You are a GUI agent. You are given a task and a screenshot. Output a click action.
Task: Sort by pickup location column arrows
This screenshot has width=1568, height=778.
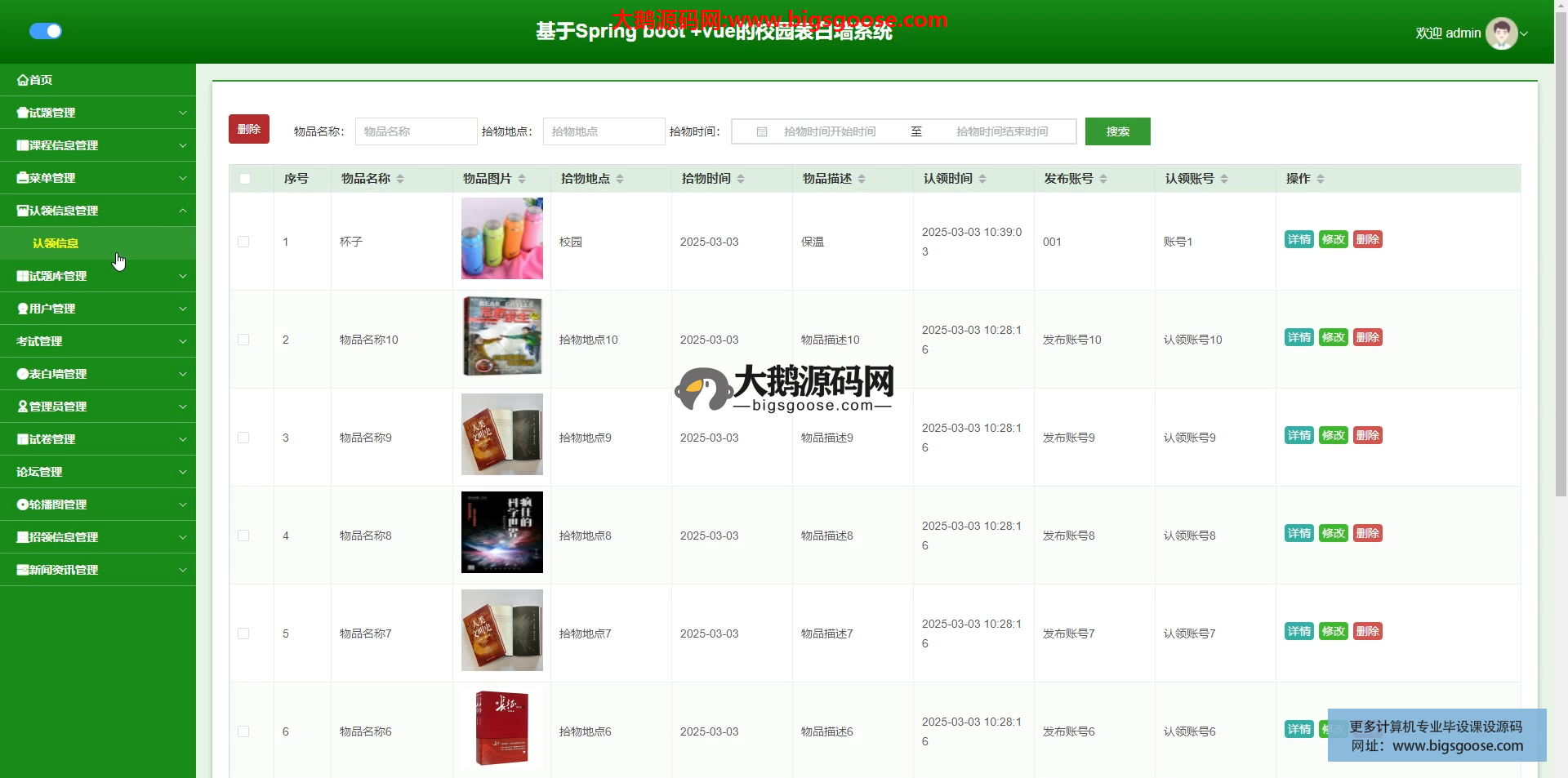coord(620,179)
